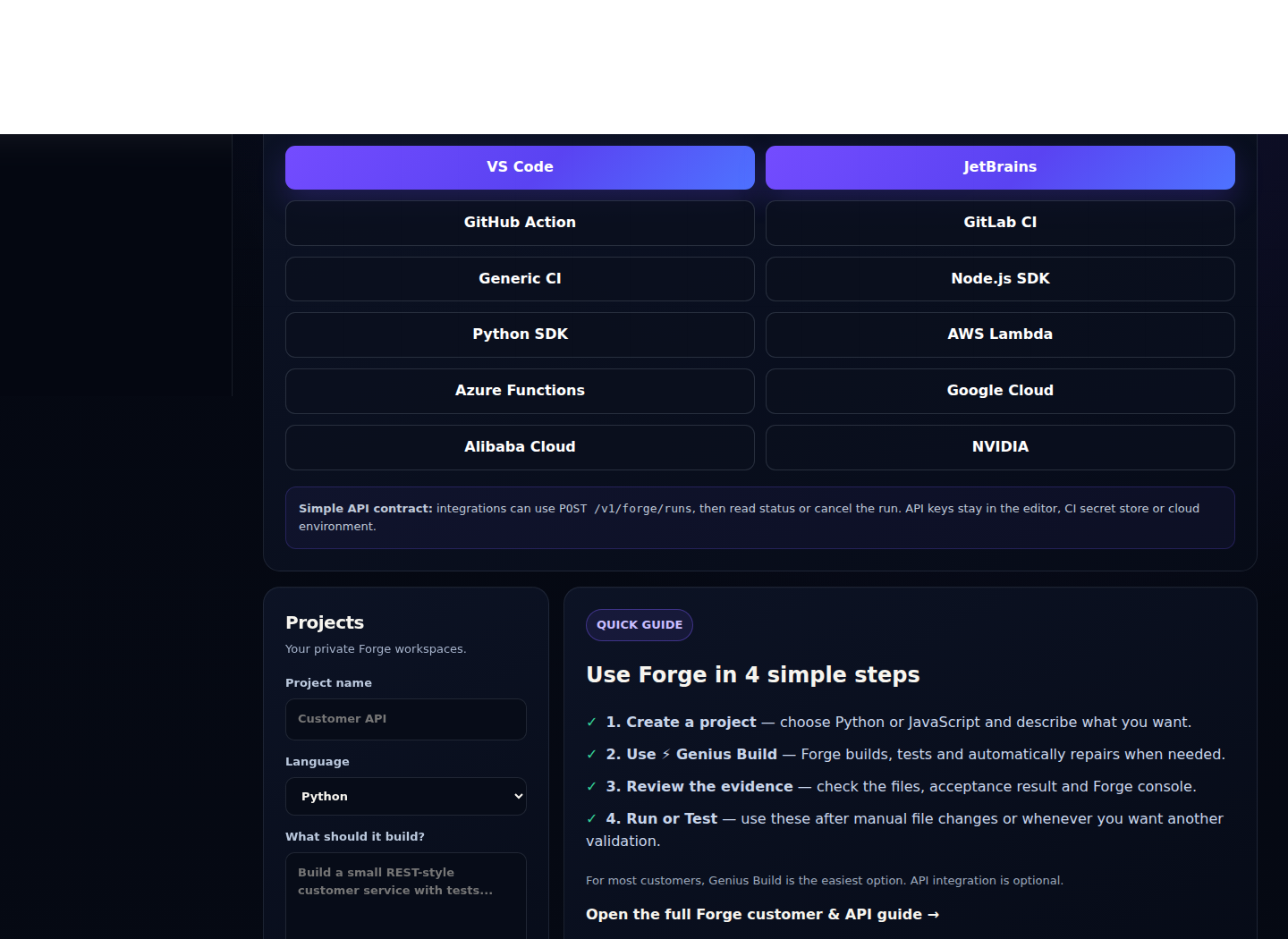Screen dimensions: 1288x939
Task: Open the JetBrains integration
Action: click(x=1000, y=167)
